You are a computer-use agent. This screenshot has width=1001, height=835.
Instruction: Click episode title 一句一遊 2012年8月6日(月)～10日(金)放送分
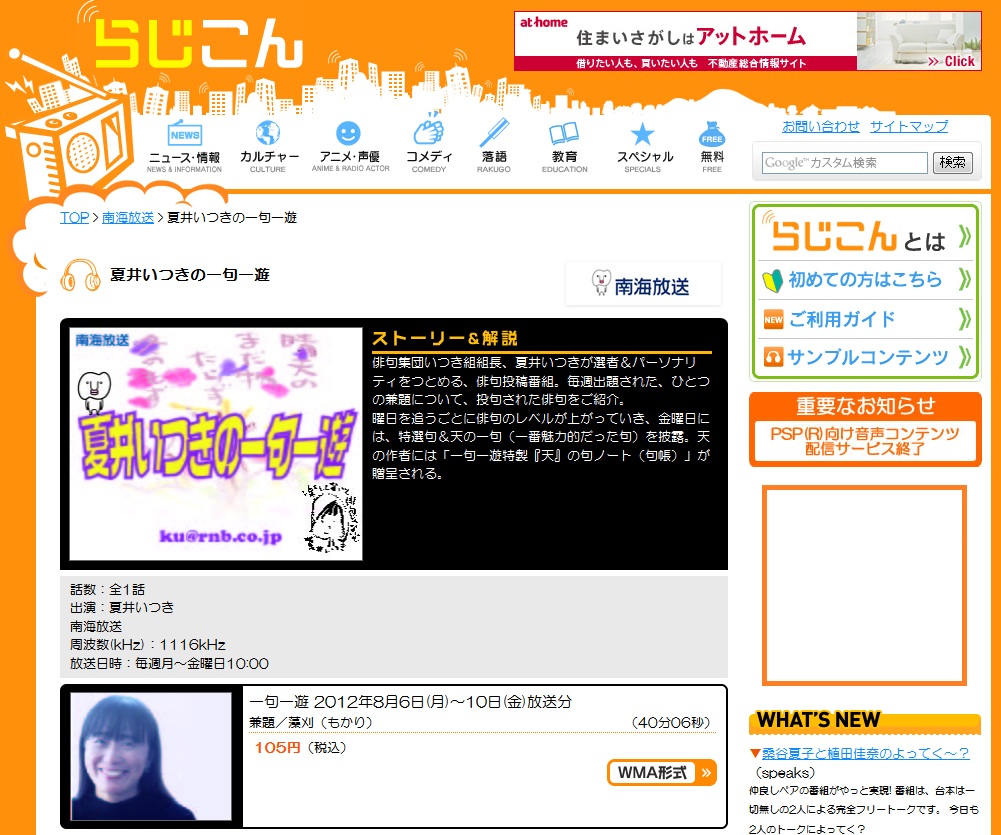pyautogui.click(x=410, y=702)
